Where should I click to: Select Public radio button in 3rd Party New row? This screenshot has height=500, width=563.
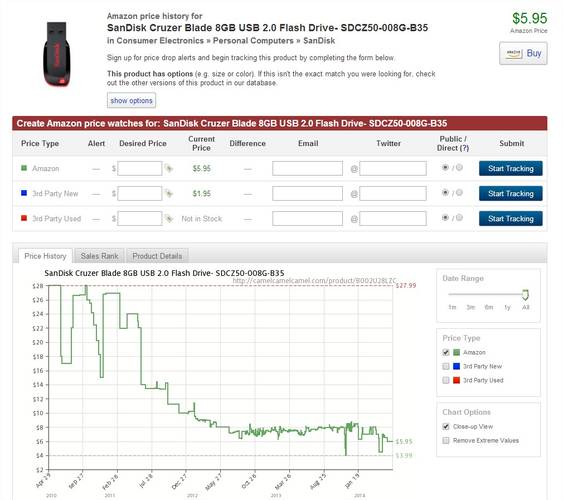[445, 192]
